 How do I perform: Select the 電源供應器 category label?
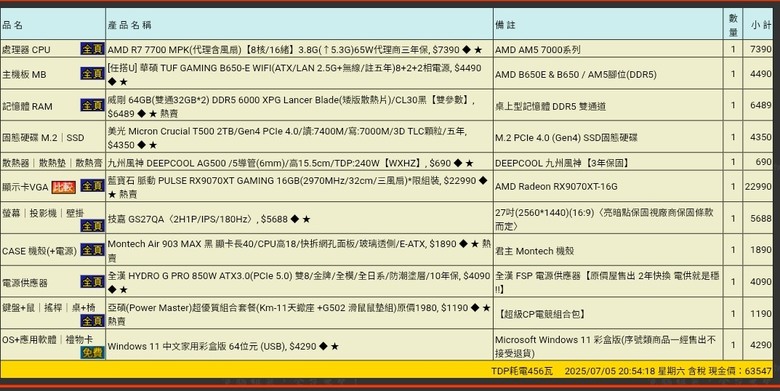25,283
